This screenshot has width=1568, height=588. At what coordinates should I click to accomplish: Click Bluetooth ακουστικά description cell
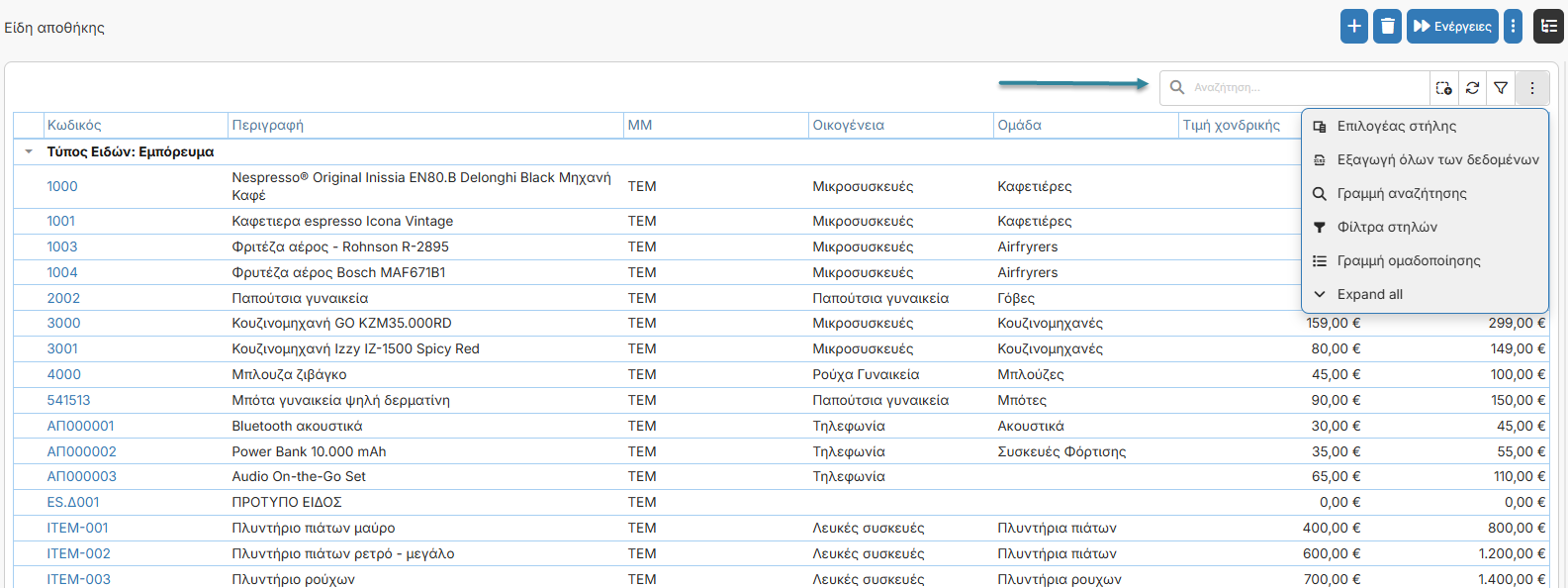coord(297,426)
